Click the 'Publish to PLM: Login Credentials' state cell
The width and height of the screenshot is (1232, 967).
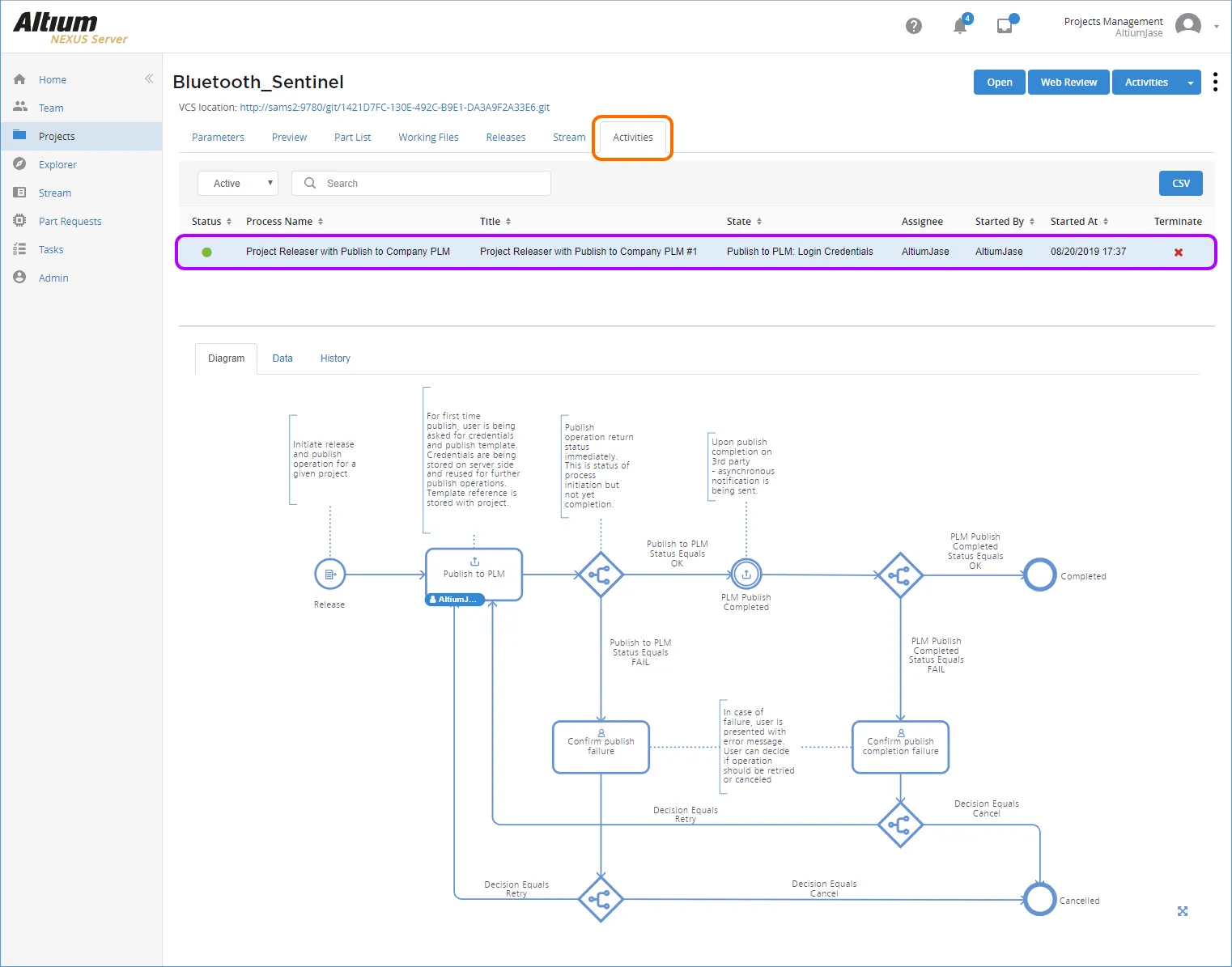[x=800, y=252]
